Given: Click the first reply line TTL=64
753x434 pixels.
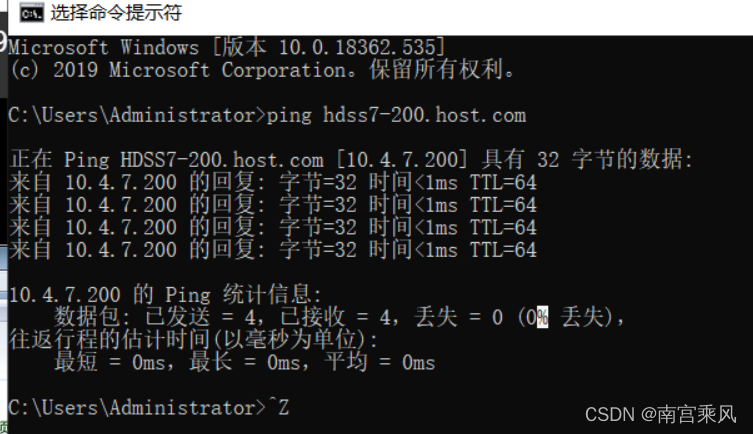Looking at the screenshot, I should (x=503, y=182).
